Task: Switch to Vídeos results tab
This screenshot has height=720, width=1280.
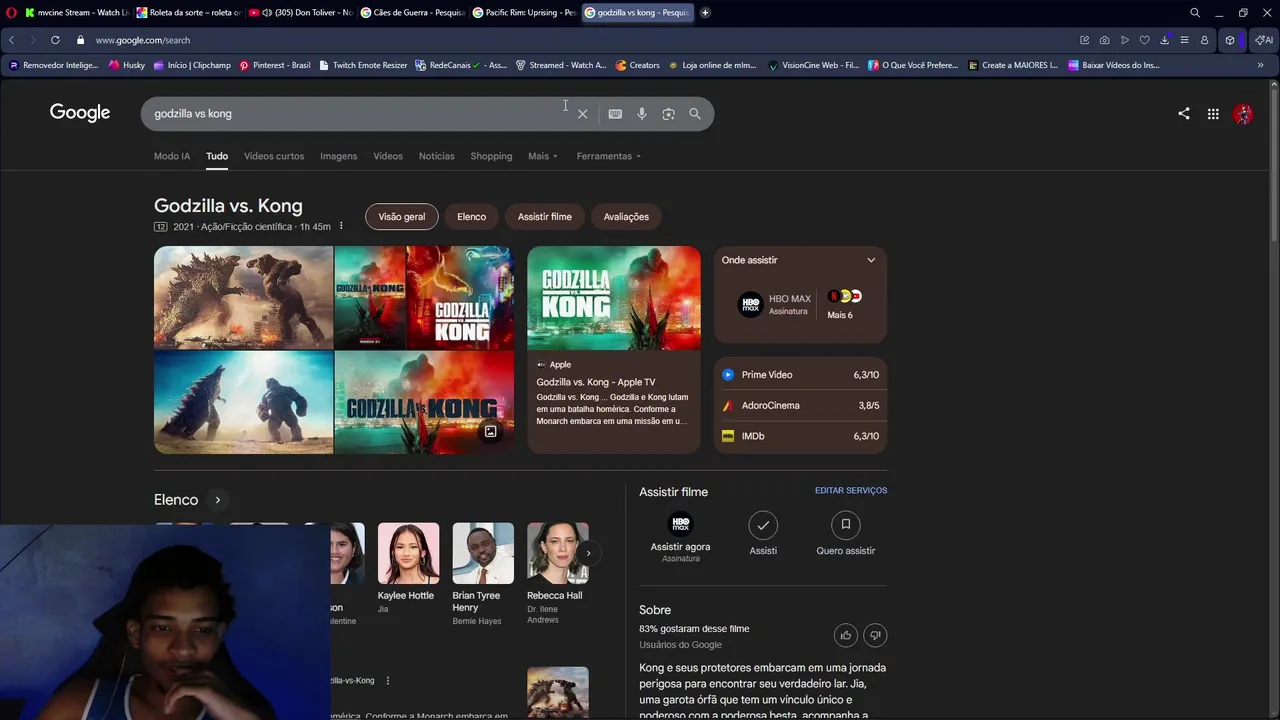Action: coord(388,156)
